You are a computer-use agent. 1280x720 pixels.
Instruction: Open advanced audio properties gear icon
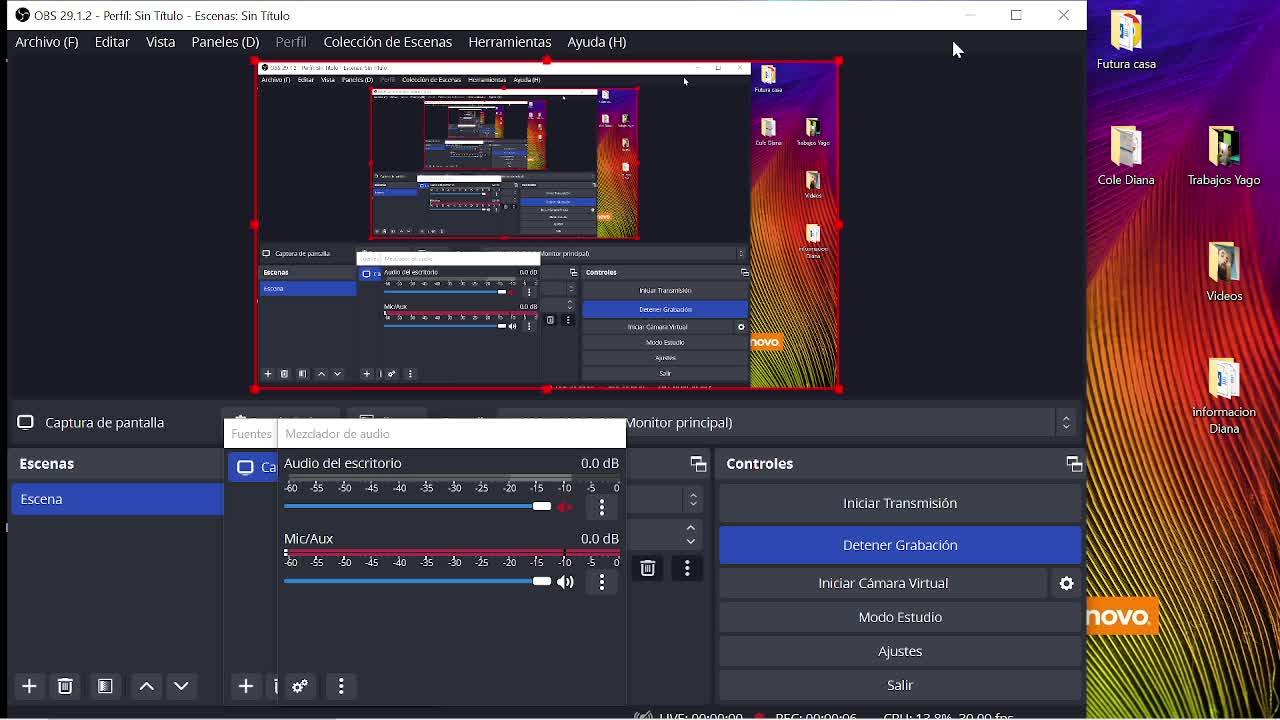click(x=299, y=686)
